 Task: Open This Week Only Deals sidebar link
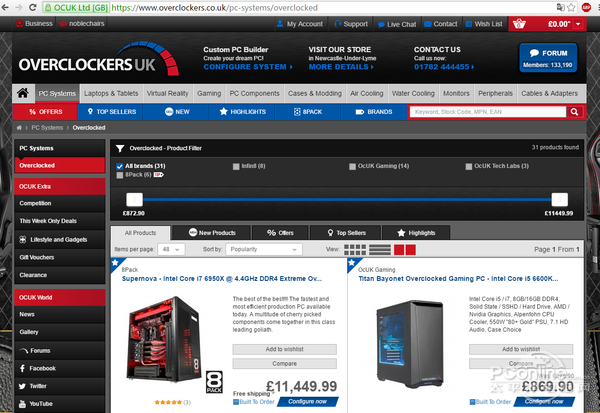(60, 221)
